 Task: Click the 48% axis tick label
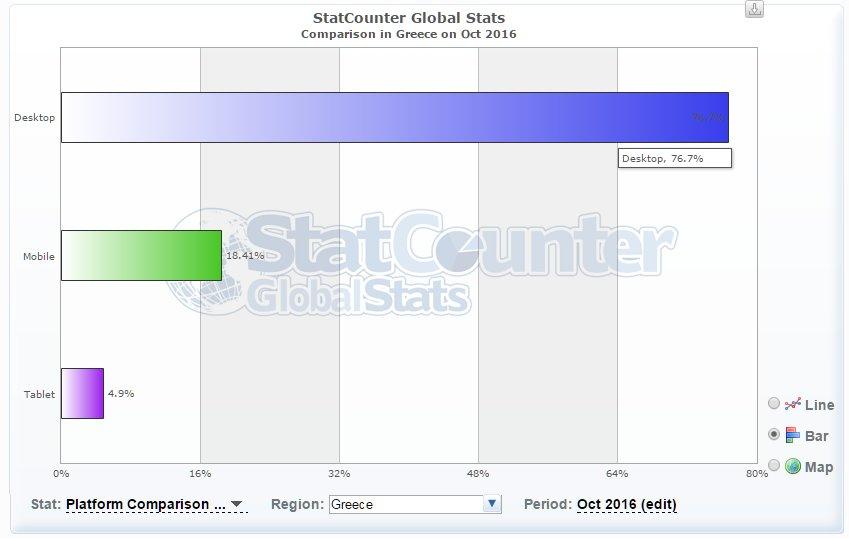point(478,474)
